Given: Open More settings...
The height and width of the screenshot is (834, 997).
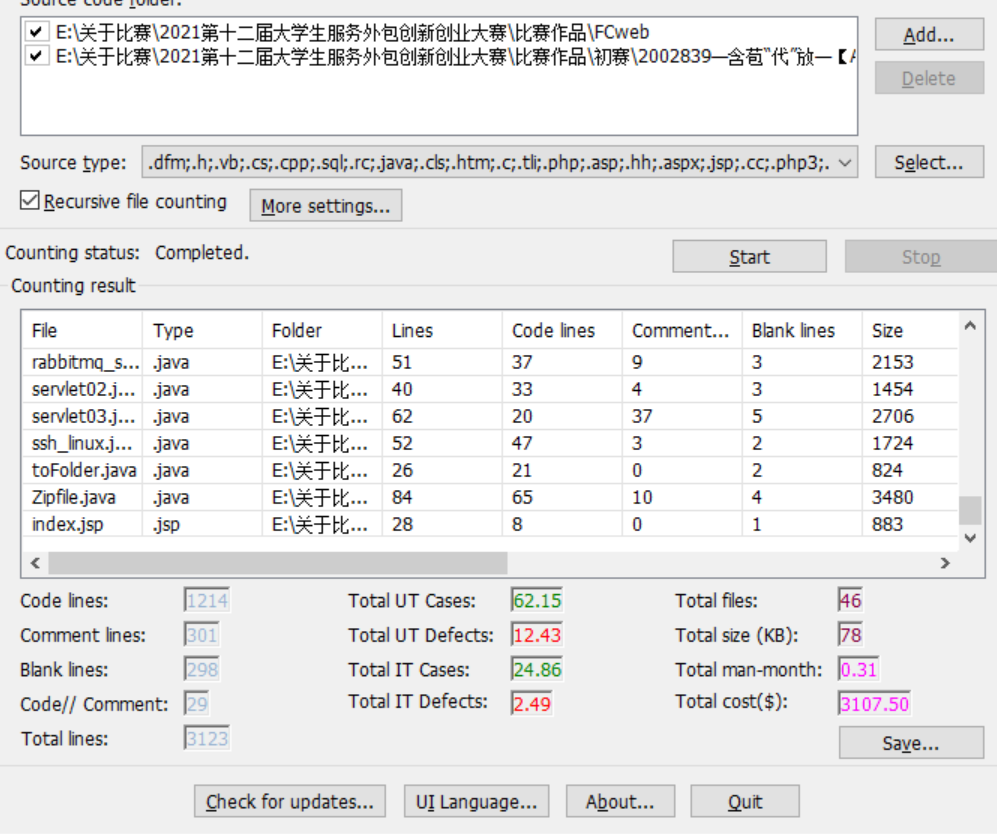Looking at the screenshot, I should pyautogui.click(x=326, y=205).
